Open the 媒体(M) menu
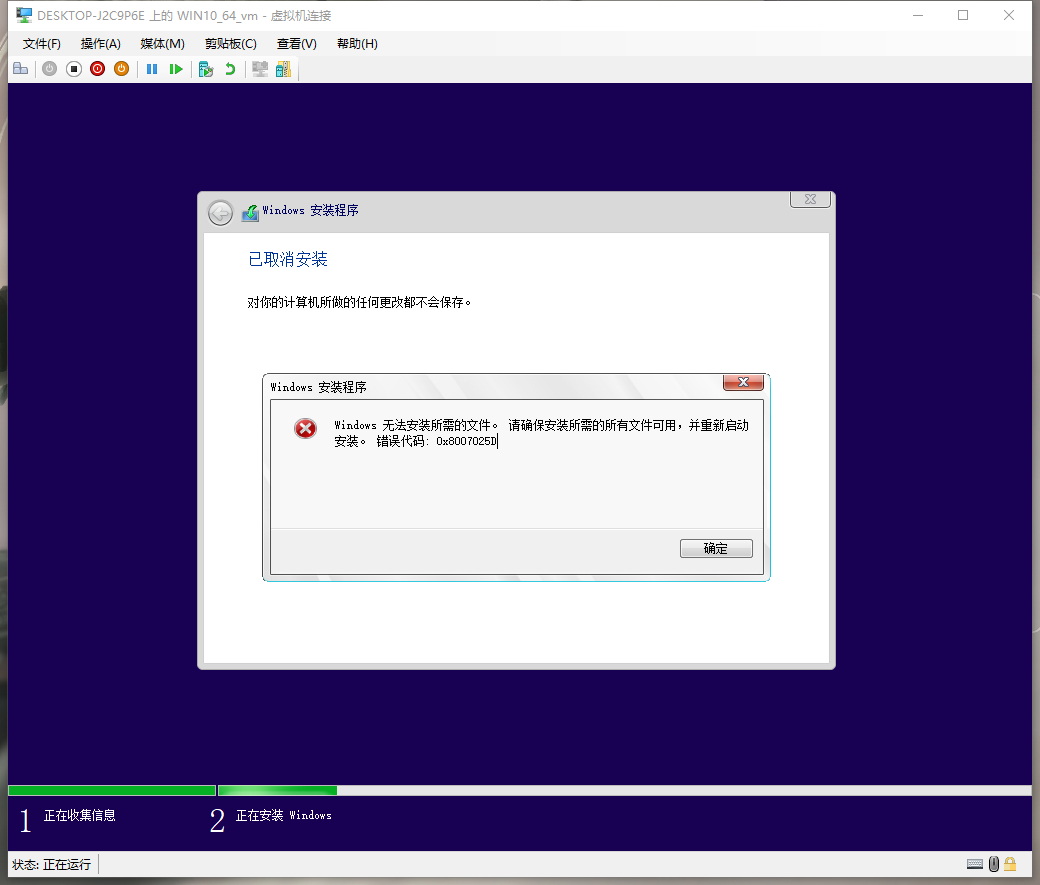 click(162, 44)
